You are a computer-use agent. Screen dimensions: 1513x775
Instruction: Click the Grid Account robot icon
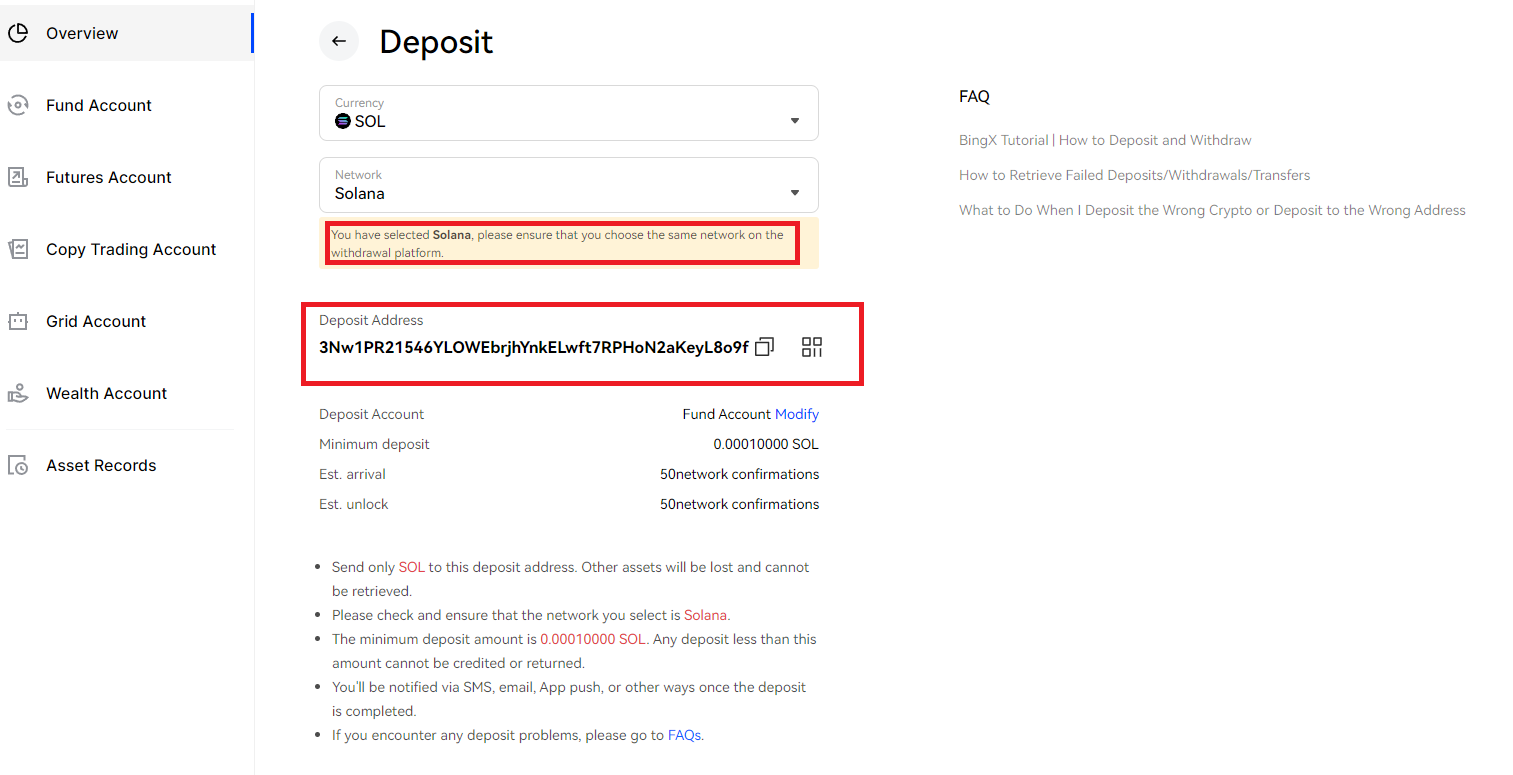[x=17, y=321]
